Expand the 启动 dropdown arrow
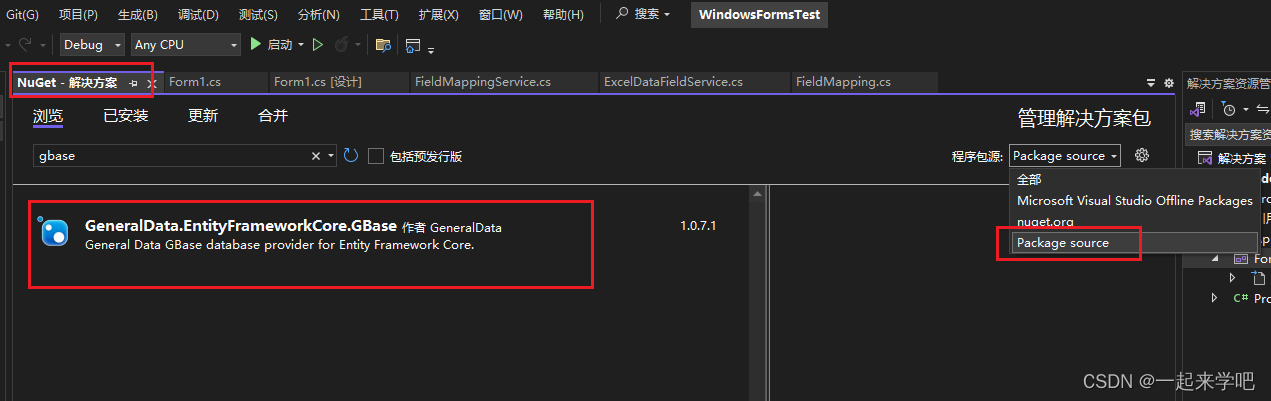Screen dimensions: 1271x401 point(300,44)
